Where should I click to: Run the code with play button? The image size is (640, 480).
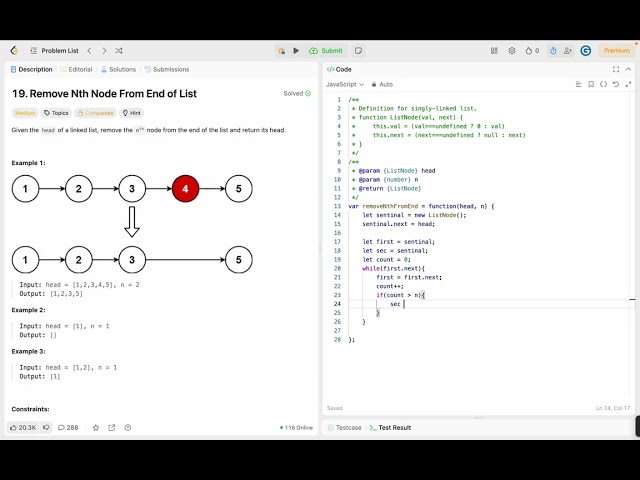tap(296, 51)
